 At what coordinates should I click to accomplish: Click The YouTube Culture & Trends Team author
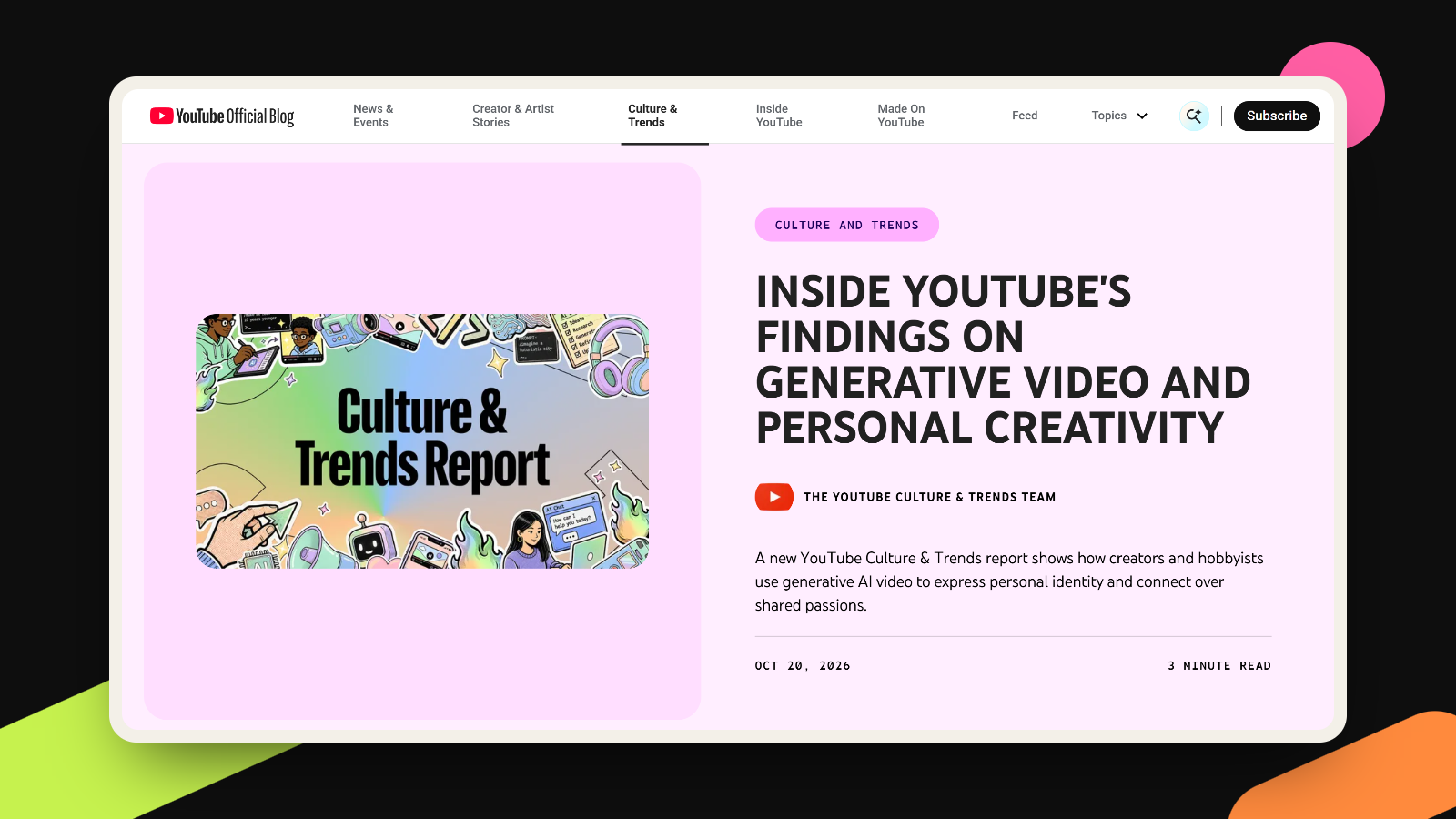[929, 497]
